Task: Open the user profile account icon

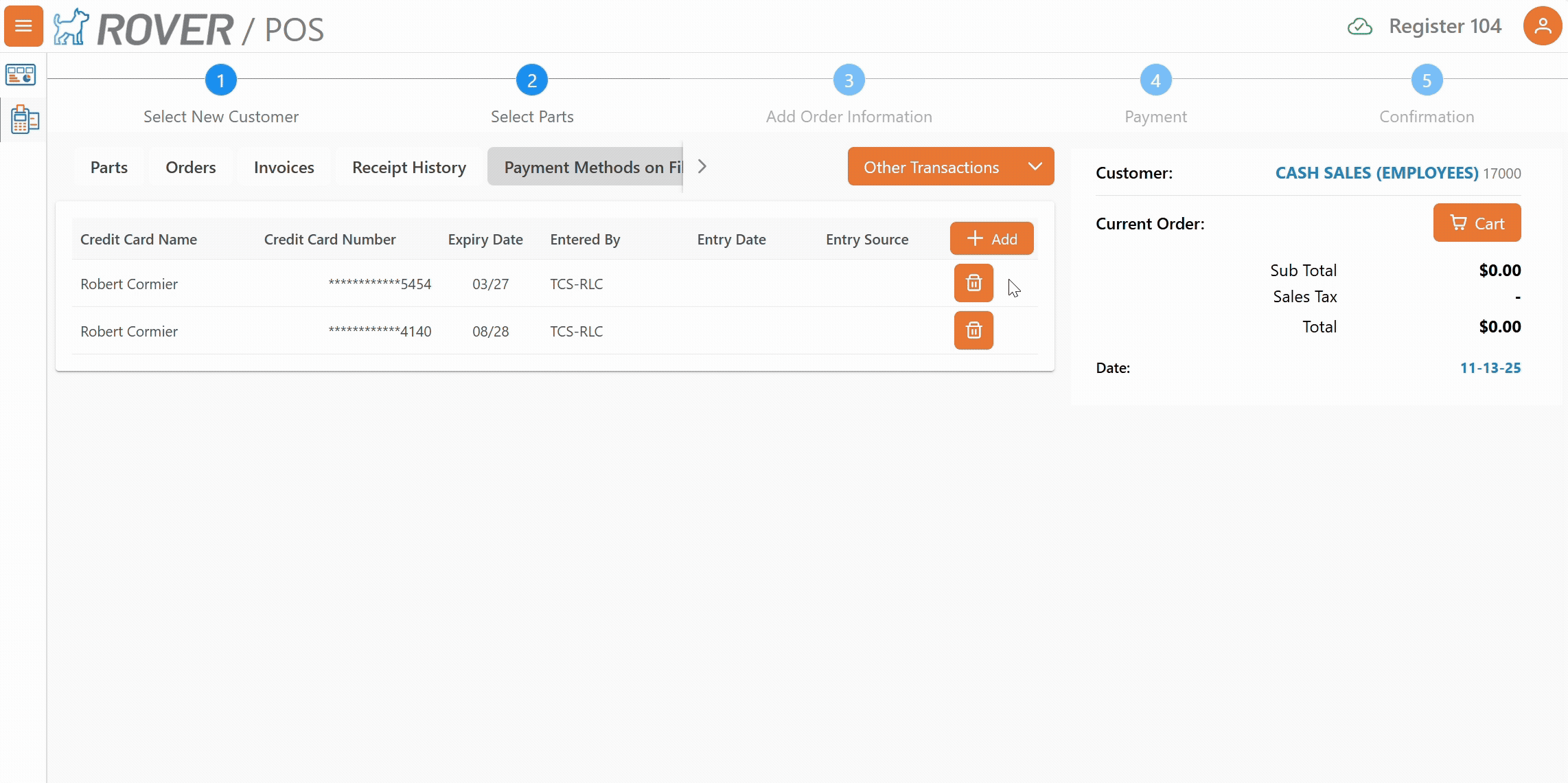Action: click(x=1543, y=26)
